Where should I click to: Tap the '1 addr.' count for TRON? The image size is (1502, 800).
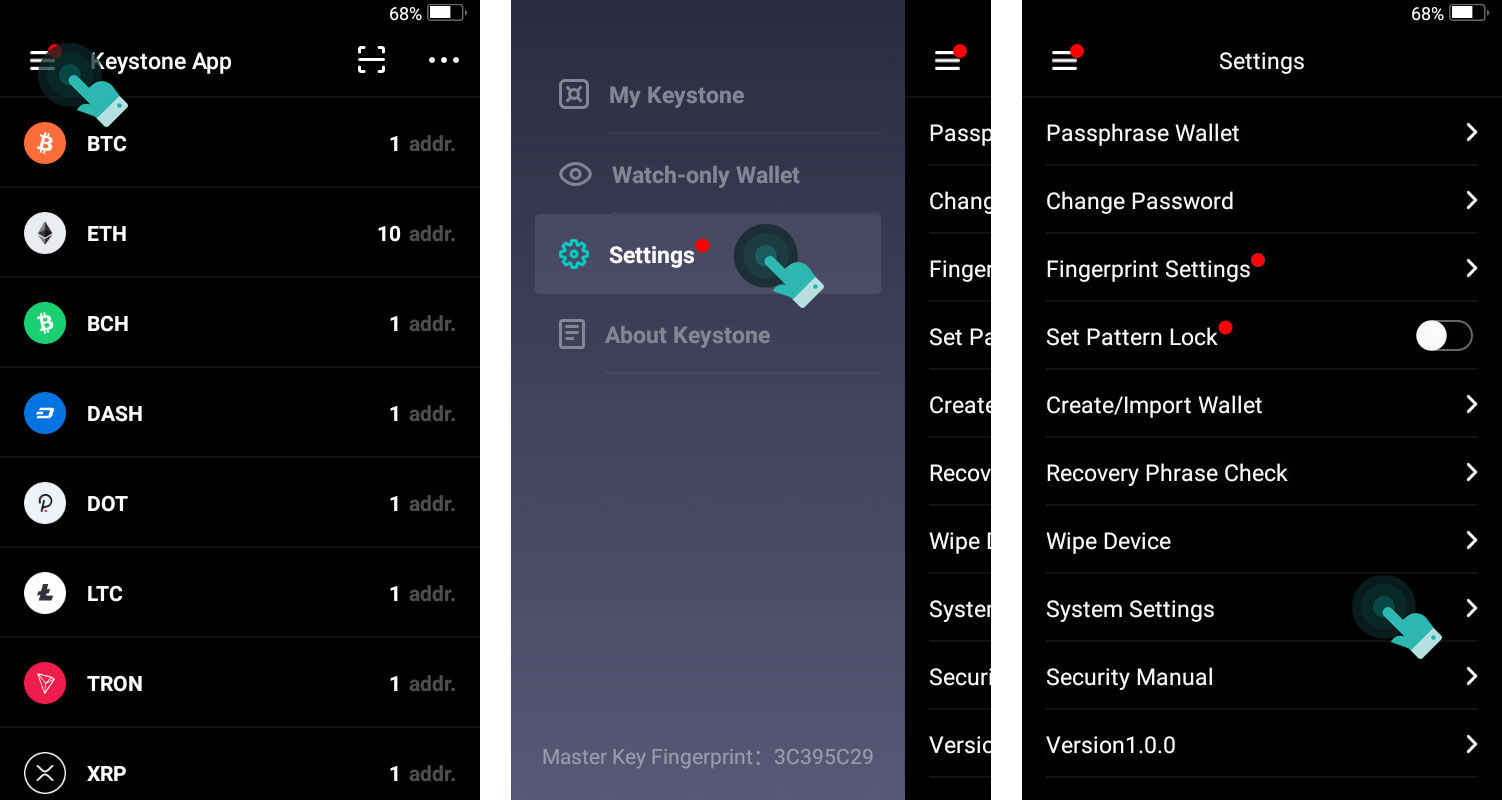[422, 684]
